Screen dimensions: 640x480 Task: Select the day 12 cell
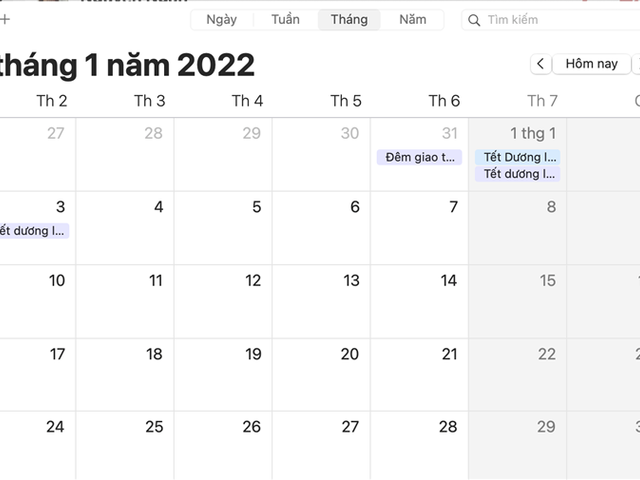(223, 301)
